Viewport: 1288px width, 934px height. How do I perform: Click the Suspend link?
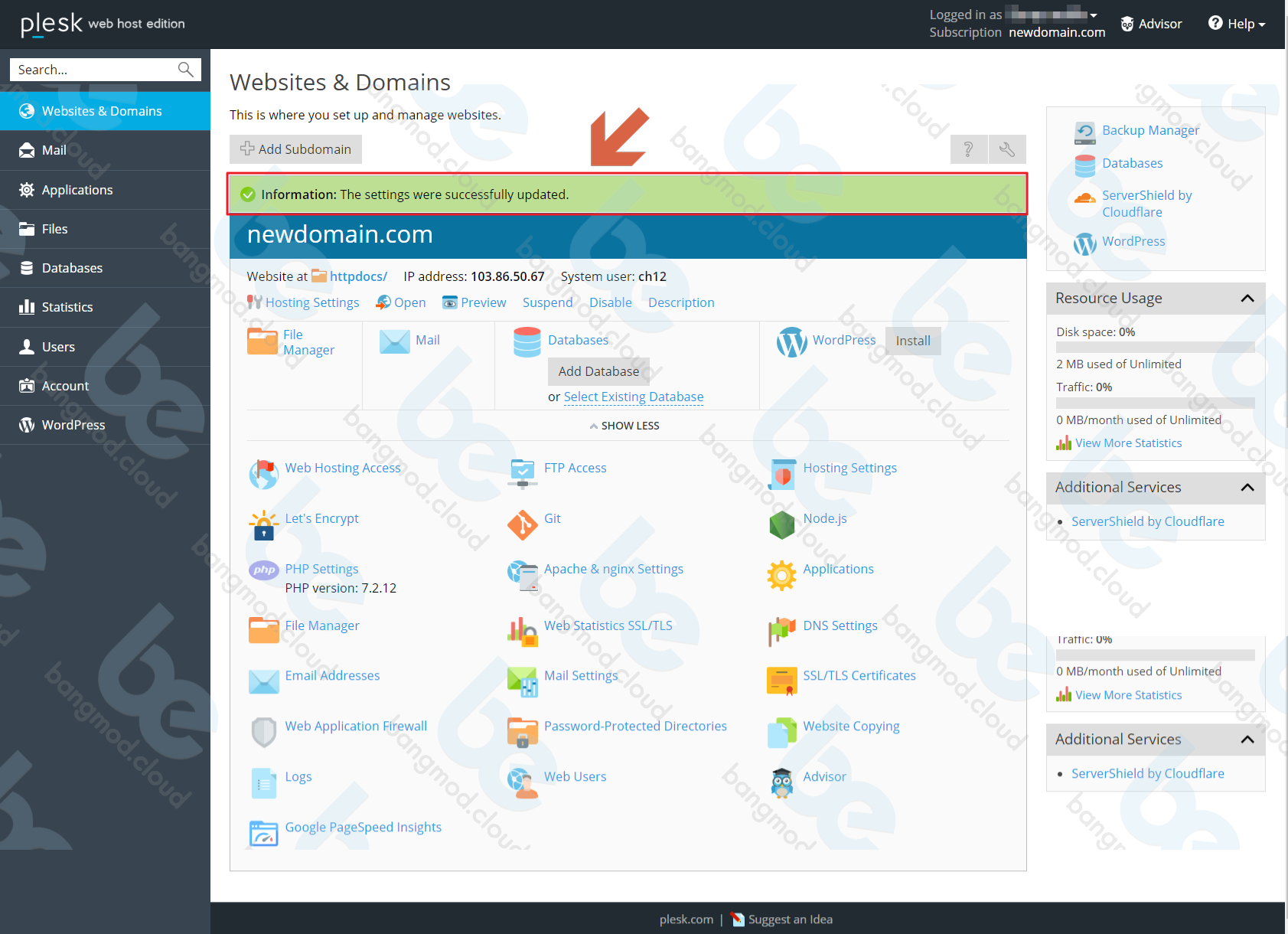[x=548, y=302]
